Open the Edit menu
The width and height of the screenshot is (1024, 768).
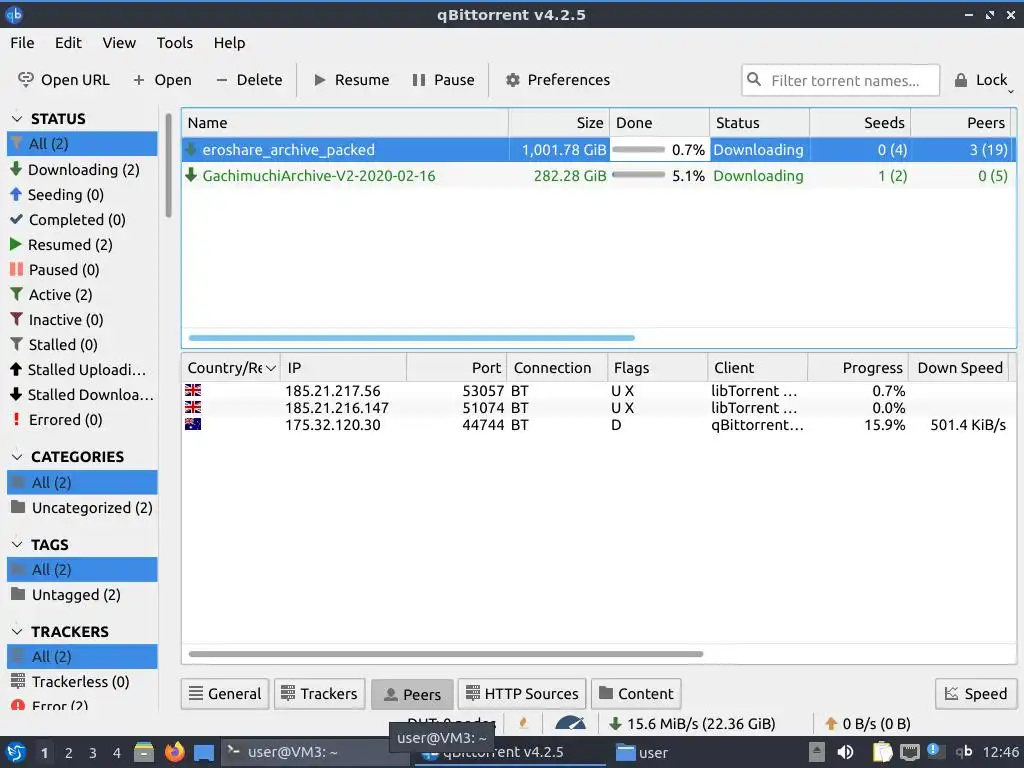click(68, 43)
